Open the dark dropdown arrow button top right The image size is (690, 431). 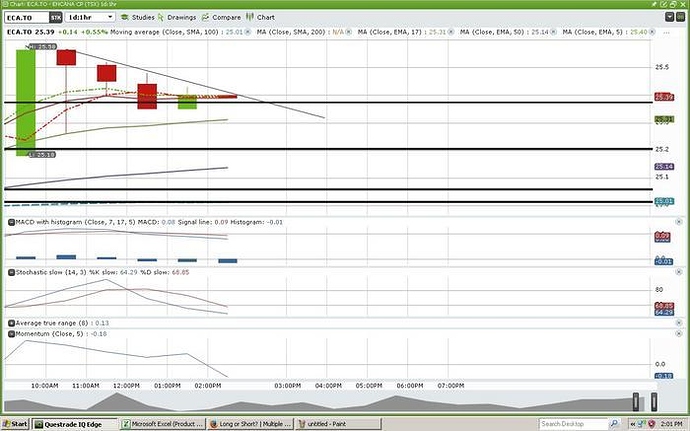(x=669, y=17)
